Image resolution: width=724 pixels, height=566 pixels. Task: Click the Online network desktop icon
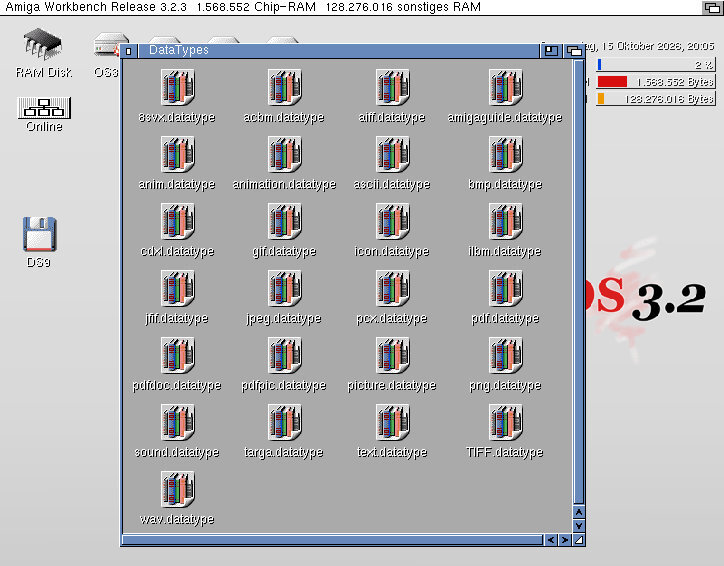[44, 108]
